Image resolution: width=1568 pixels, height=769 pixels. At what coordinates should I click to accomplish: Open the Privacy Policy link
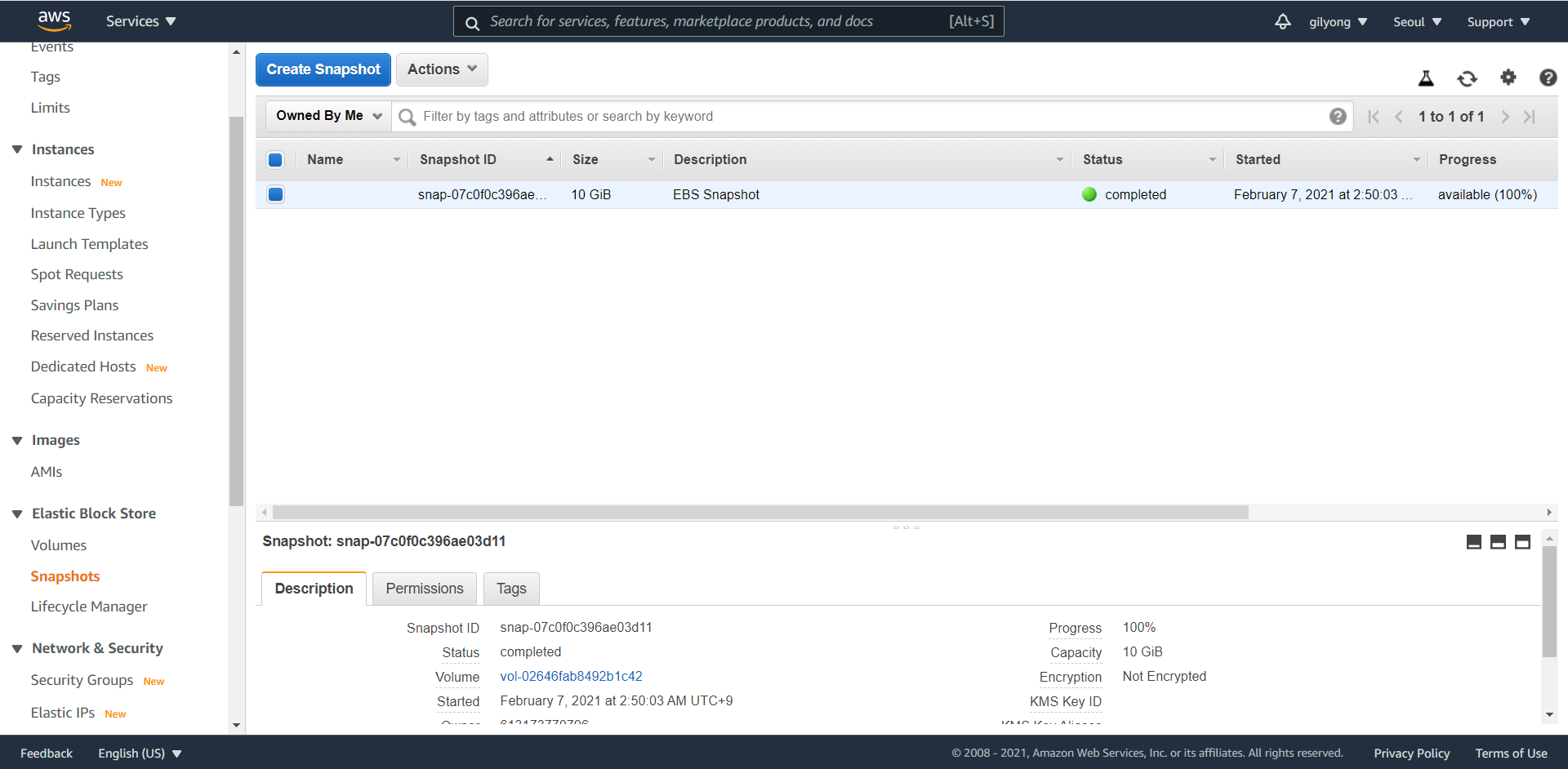[x=1411, y=753]
